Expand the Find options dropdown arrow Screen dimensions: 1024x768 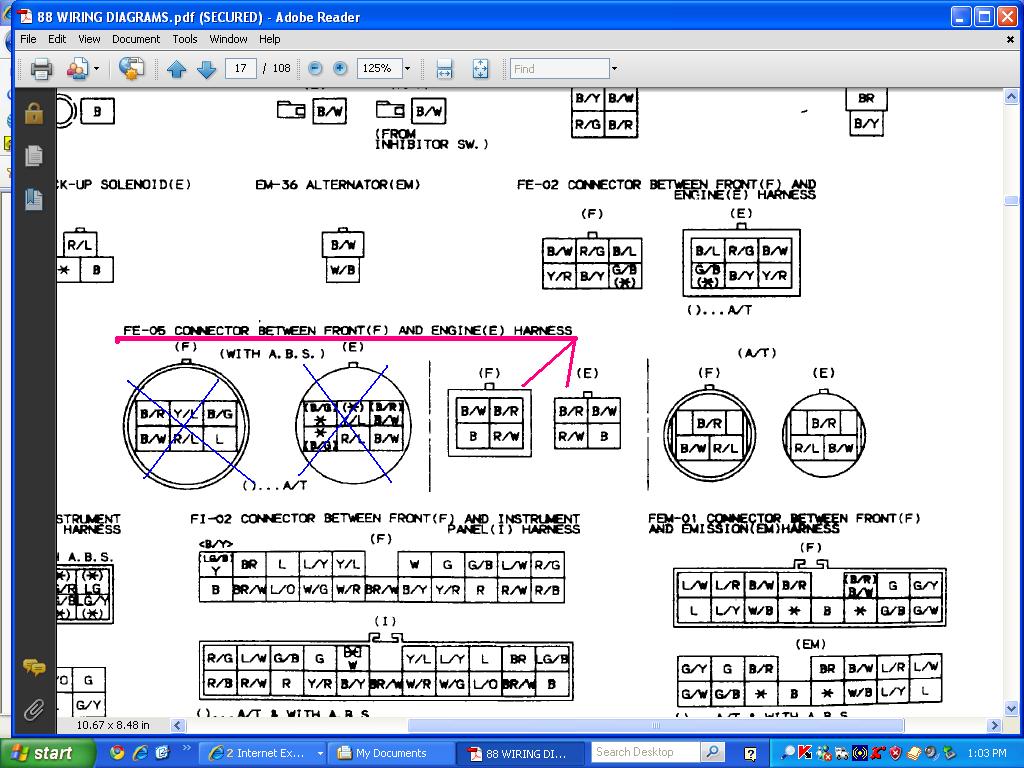pyautogui.click(x=614, y=69)
